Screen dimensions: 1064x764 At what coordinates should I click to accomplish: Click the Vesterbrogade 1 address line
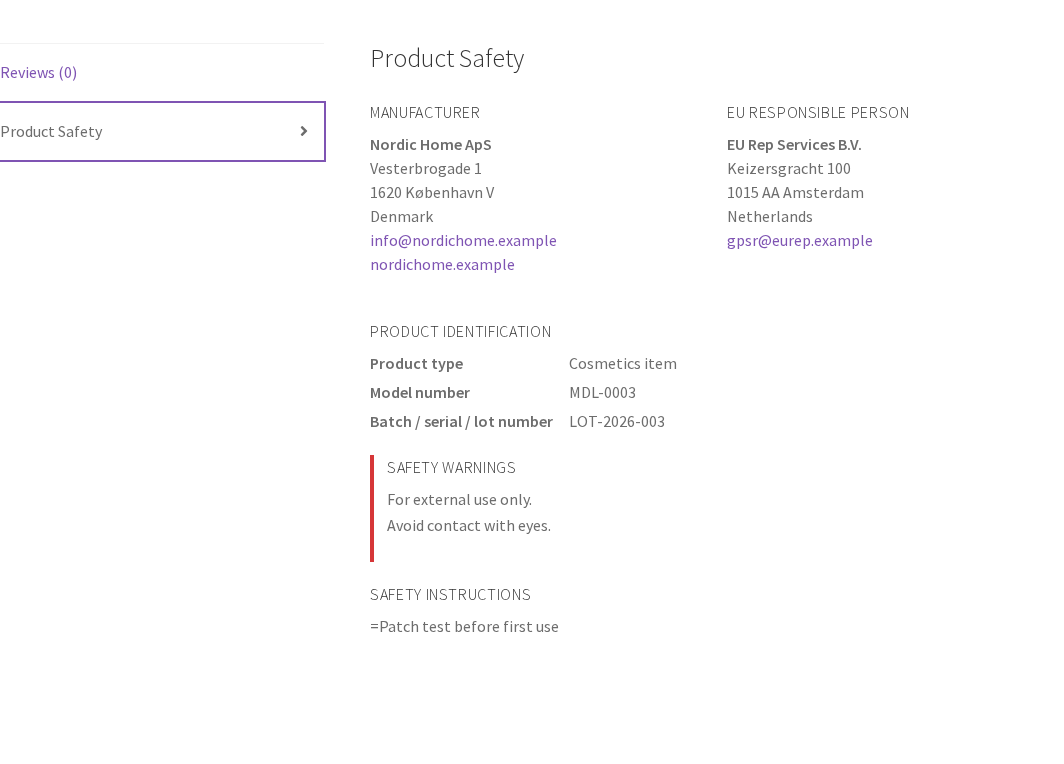pos(425,169)
